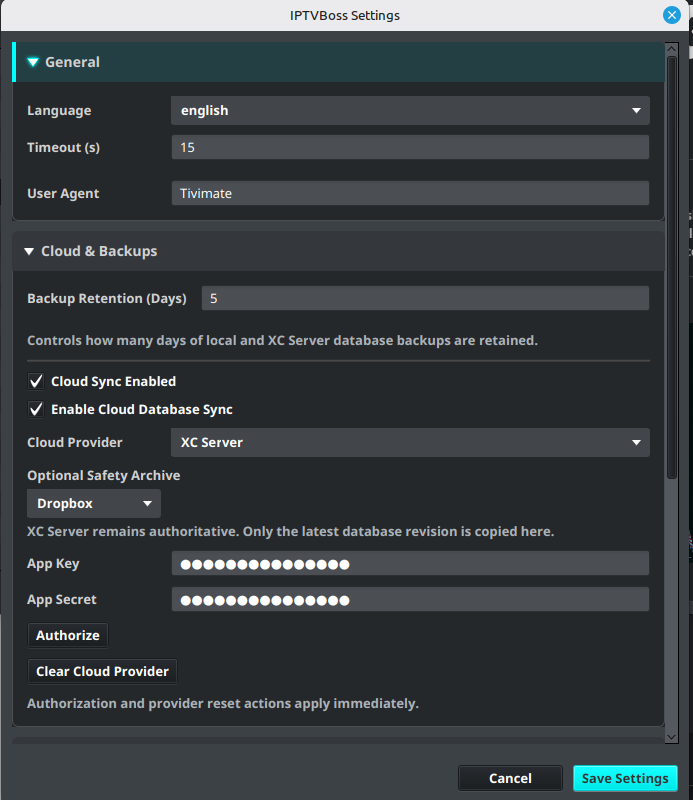Click the scrollbar down arrow
The width and height of the screenshot is (693, 800).
(672, 737)
